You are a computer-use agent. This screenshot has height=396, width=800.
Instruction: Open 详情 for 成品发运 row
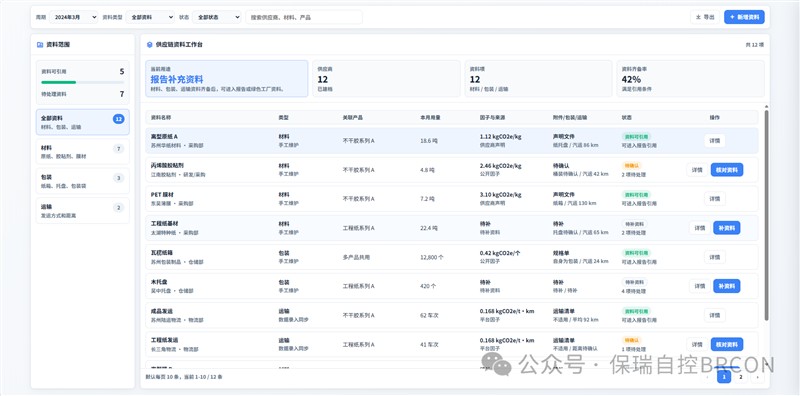pyautogui.click(x=715, y=315)
